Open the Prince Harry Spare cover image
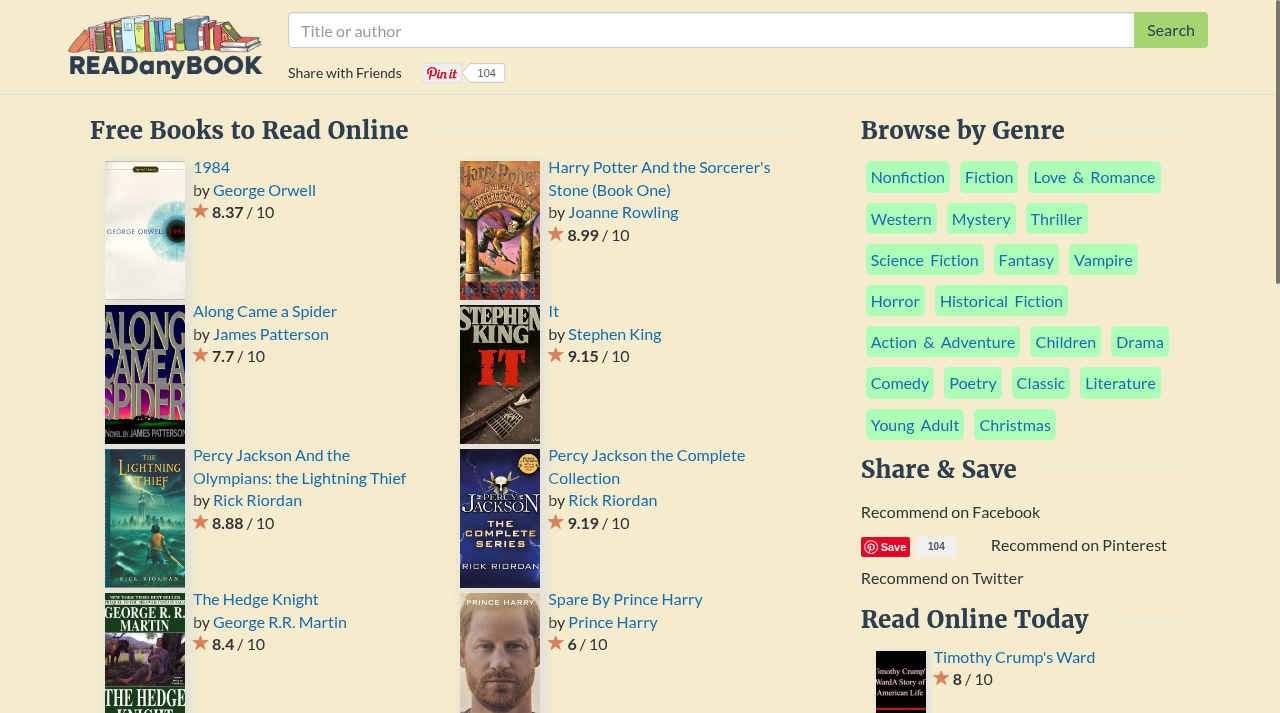 (500, 653)
